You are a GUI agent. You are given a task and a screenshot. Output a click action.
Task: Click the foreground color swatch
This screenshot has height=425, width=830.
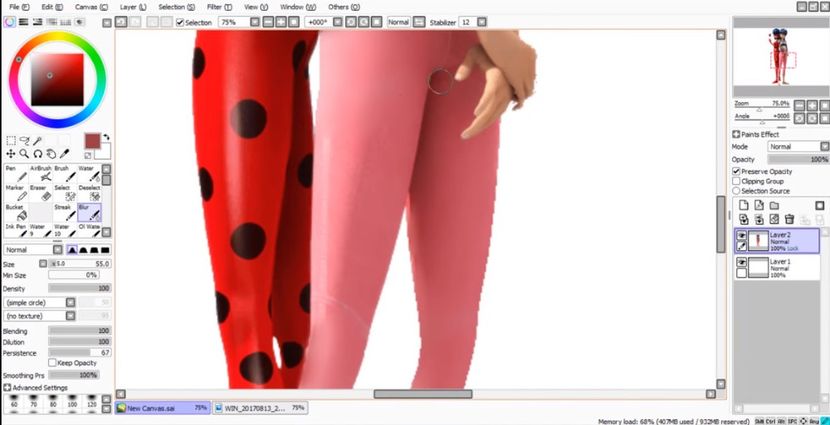pos(92,141)
